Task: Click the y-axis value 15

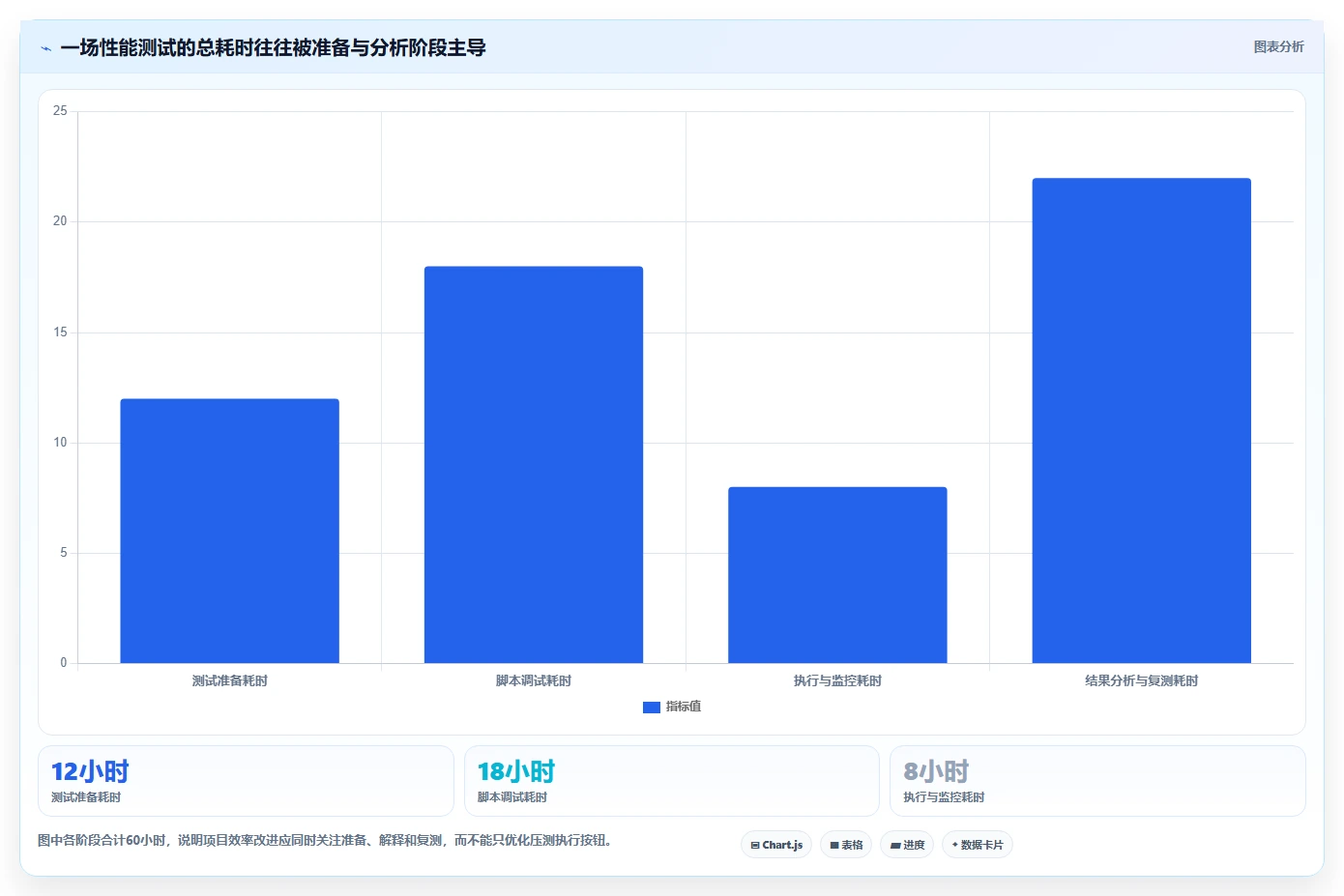Action: (60, 332)
